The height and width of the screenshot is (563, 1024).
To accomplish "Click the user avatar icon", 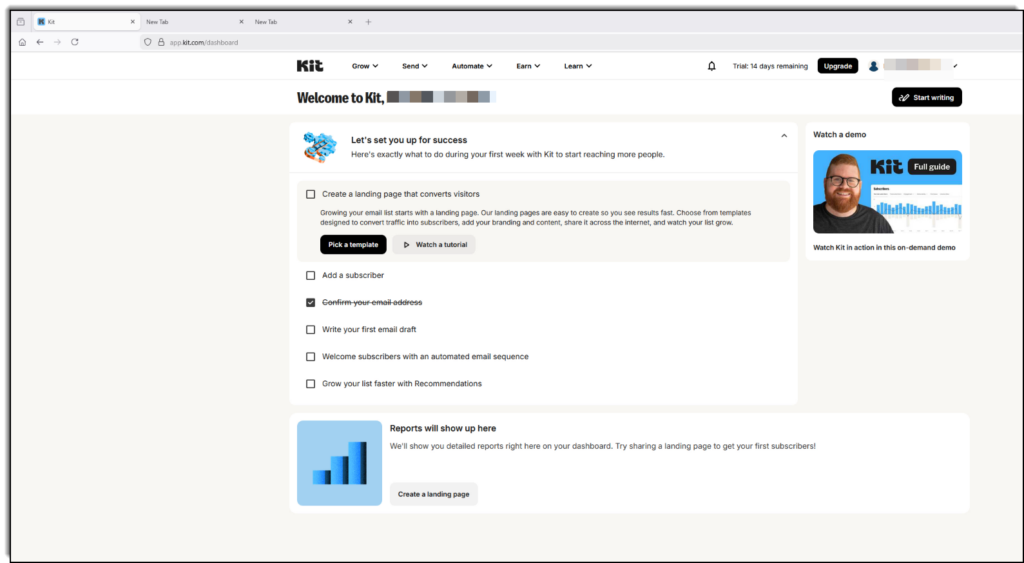I will (873, 66).
